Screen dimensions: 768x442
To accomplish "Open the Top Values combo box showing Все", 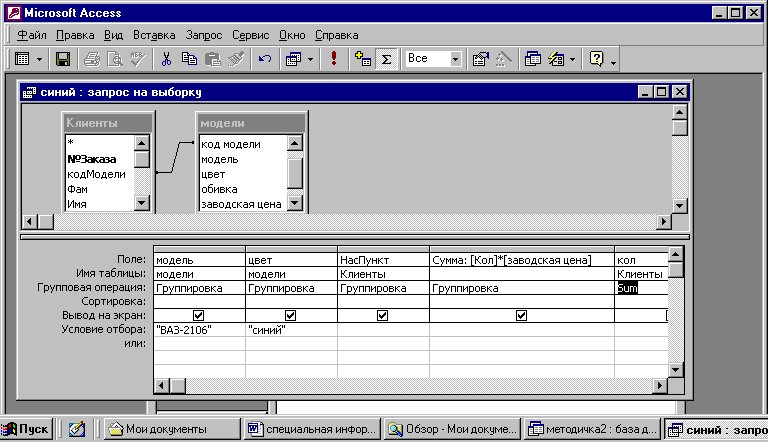I will coord(433,59).
